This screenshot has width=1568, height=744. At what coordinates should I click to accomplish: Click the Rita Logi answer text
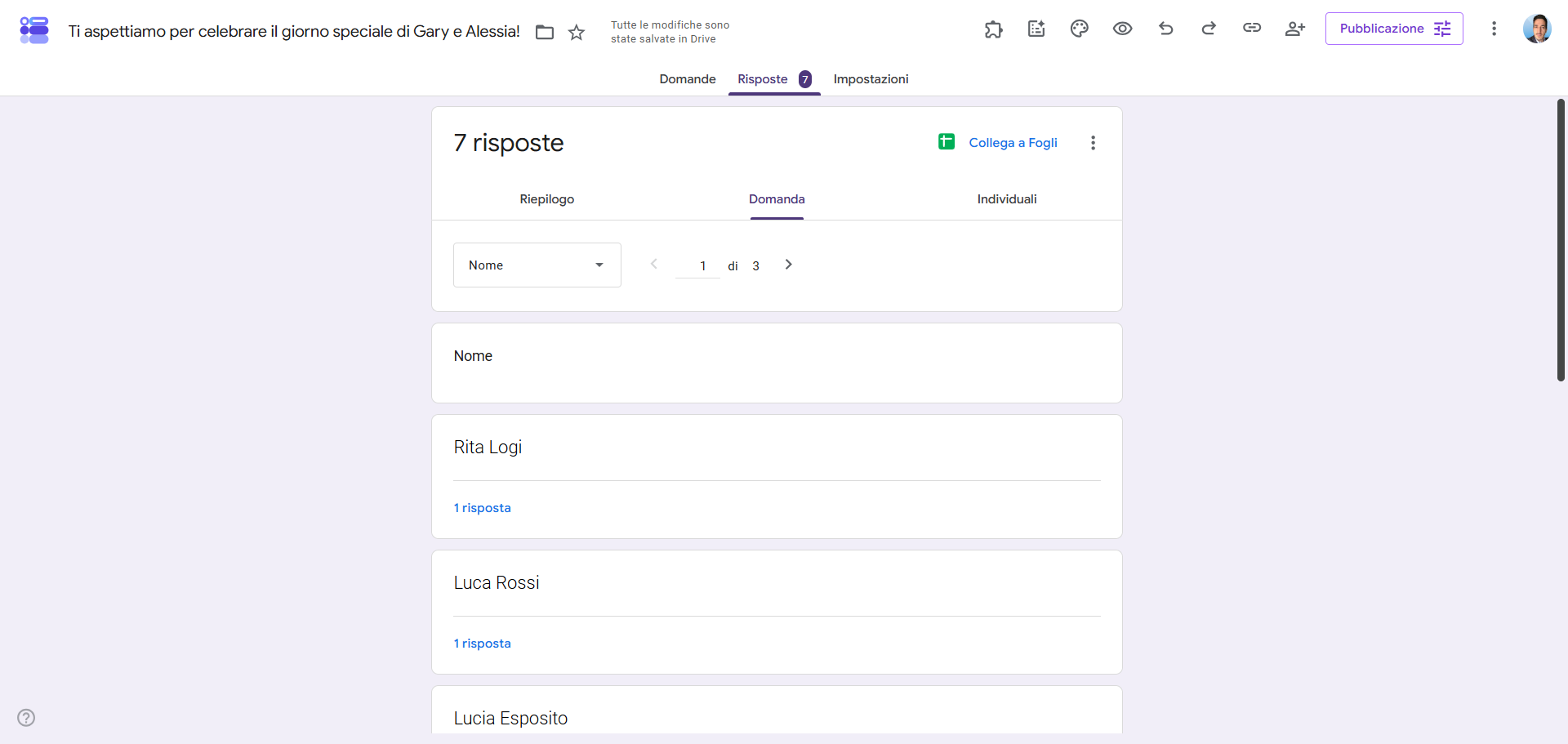(488, 448)
